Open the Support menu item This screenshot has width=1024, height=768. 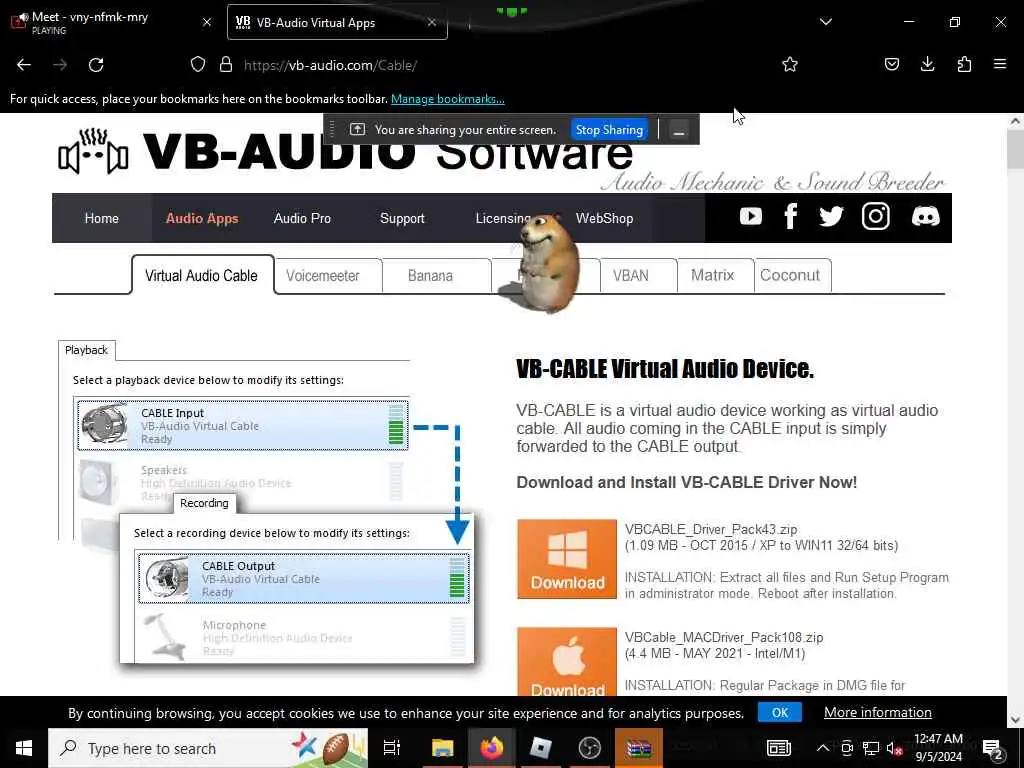(402, 218)
